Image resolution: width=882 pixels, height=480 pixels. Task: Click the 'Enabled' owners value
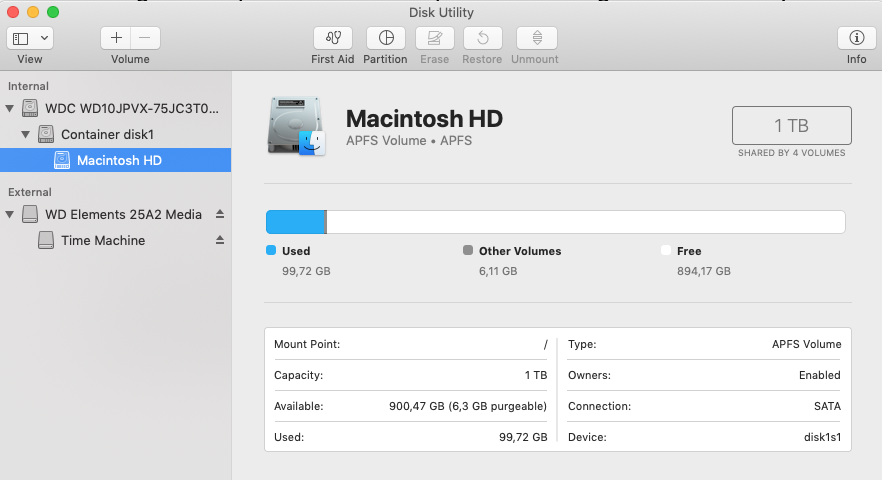coord(820,375)
